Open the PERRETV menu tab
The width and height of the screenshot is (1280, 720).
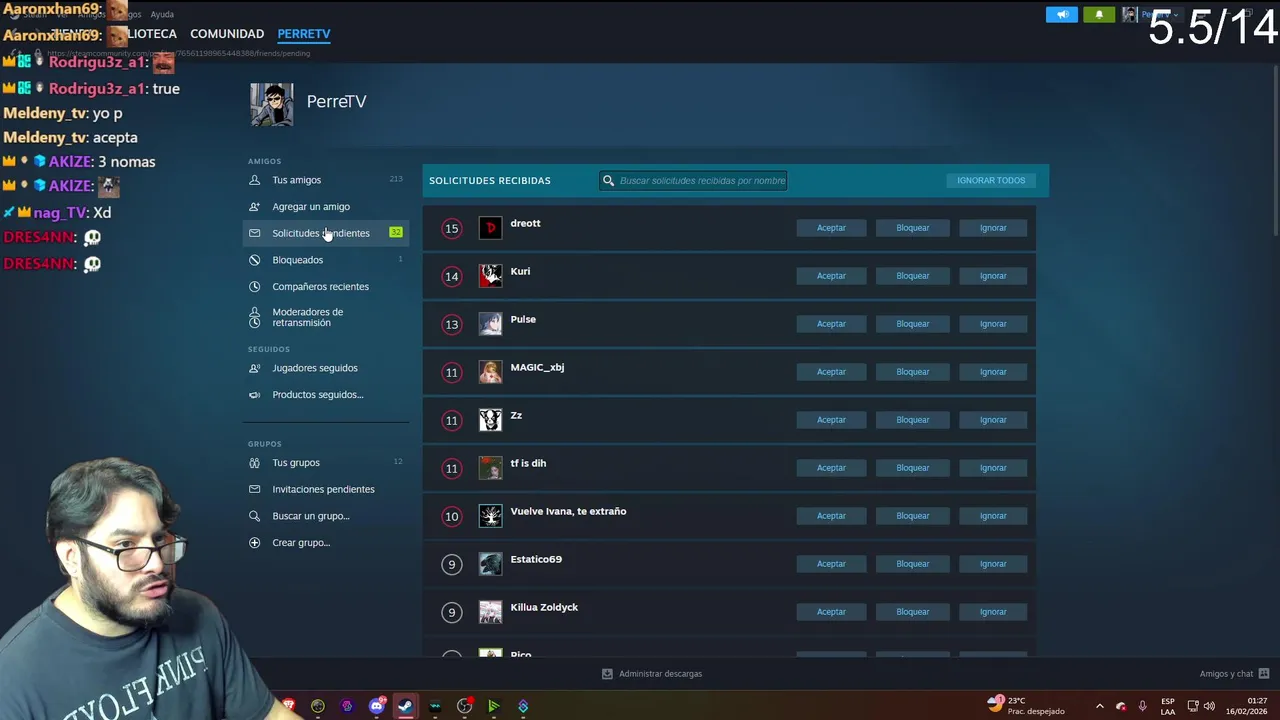[x=304, y=34]
